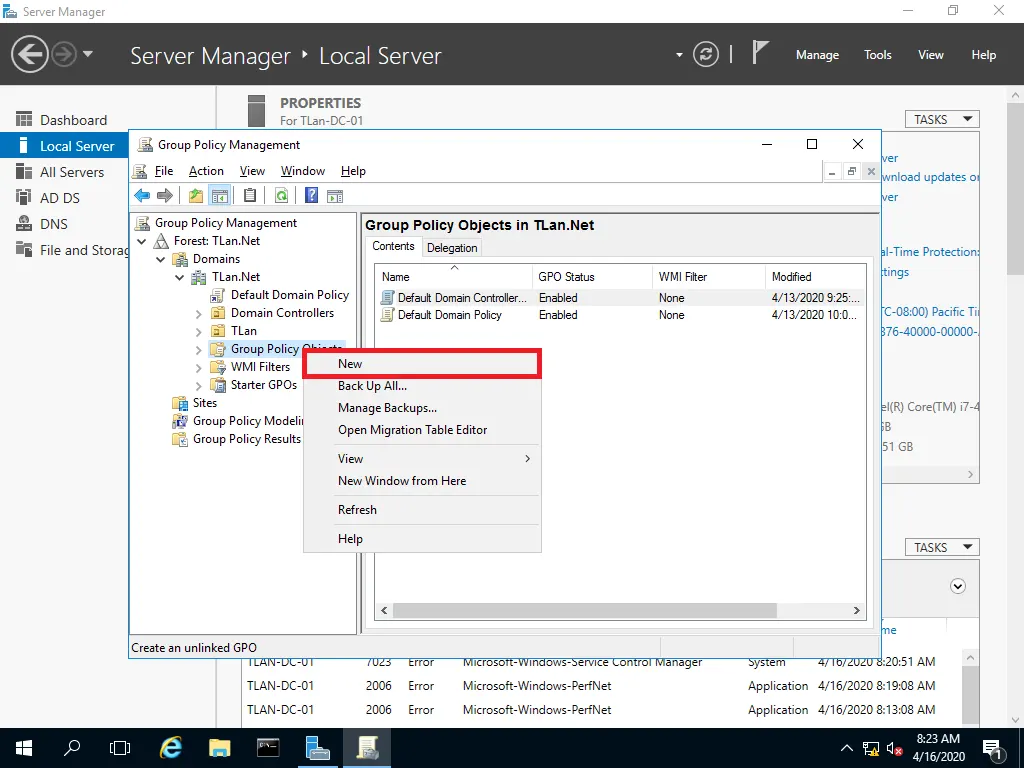
Task: Open the View submenu in context menu
Action: [x=422, y=458]
